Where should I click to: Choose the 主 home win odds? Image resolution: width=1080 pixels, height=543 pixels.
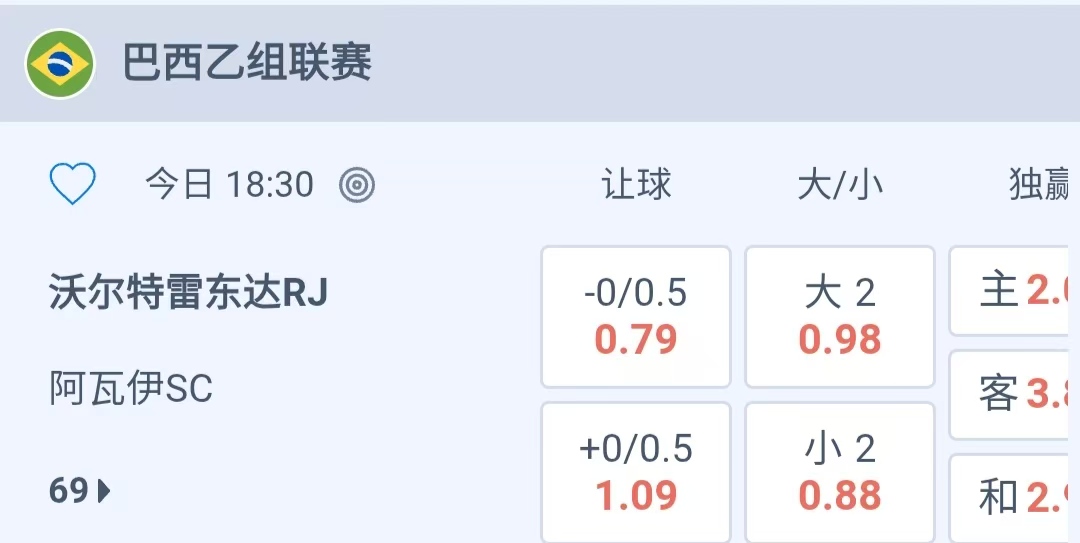pos(1014,291)
